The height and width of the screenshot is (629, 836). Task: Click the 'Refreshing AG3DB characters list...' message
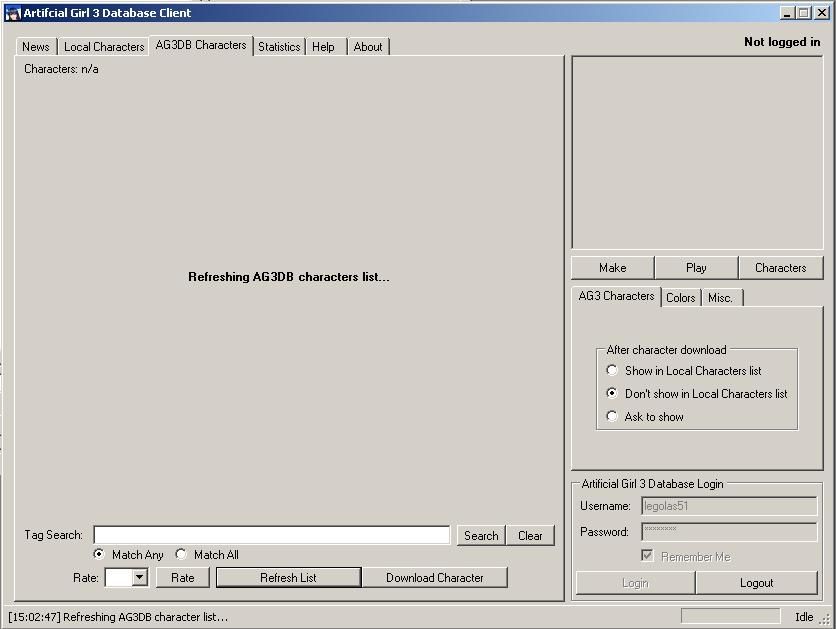289,277
